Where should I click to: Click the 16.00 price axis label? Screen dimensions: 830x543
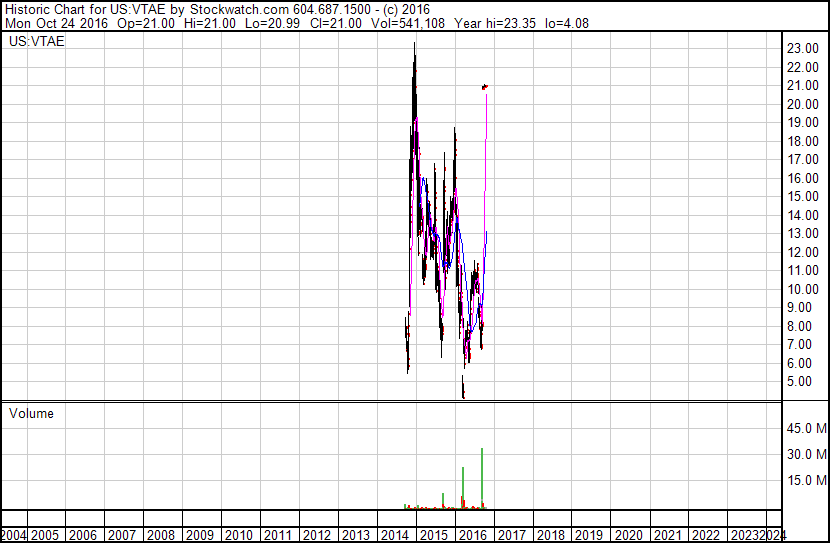pyautogui.click(x=802, y=178)
